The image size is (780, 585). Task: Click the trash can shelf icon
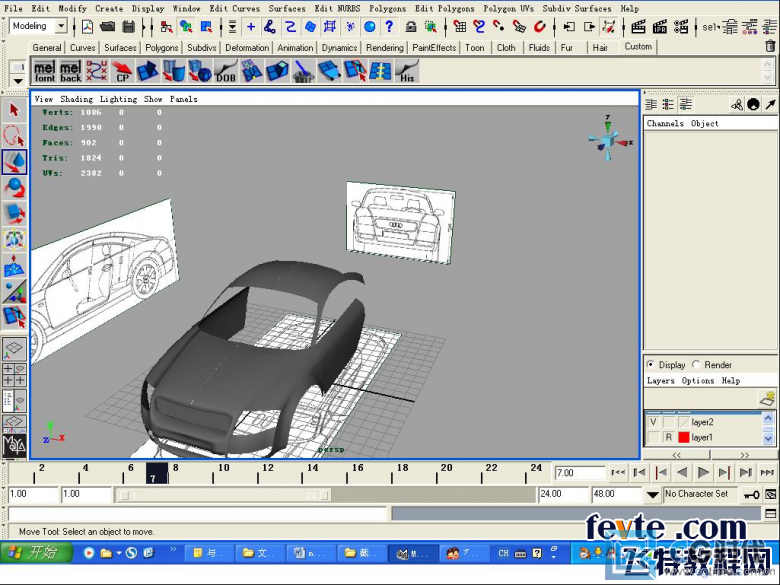coord(770,46)
